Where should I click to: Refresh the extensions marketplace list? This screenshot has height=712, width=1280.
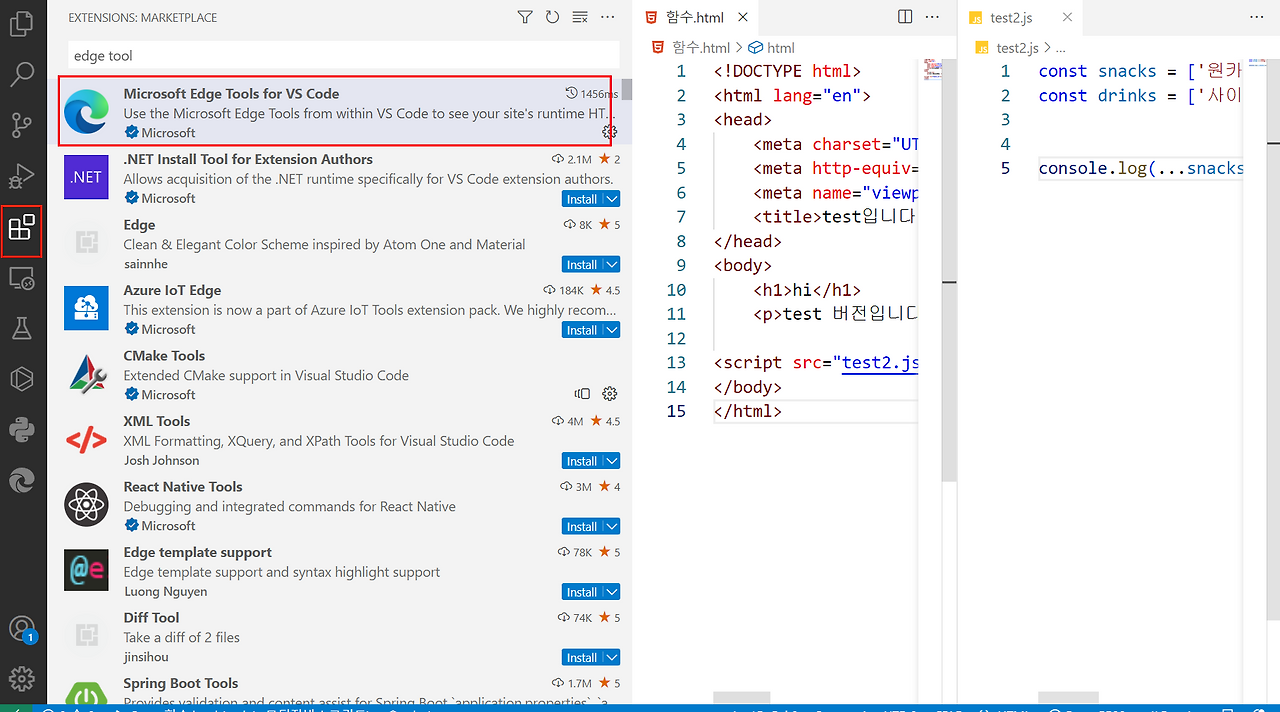pyautogui.click(x=552, y=17)
